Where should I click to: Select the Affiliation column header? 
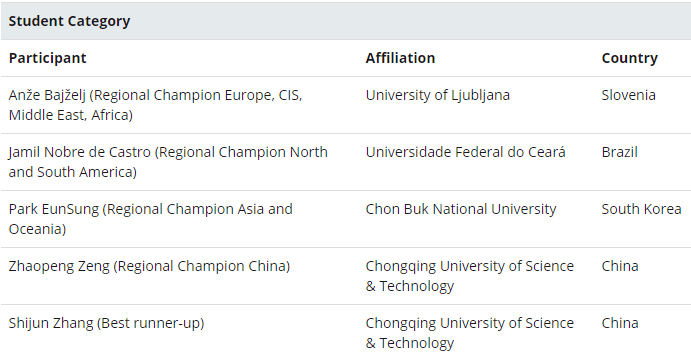[x=400, y=58]
